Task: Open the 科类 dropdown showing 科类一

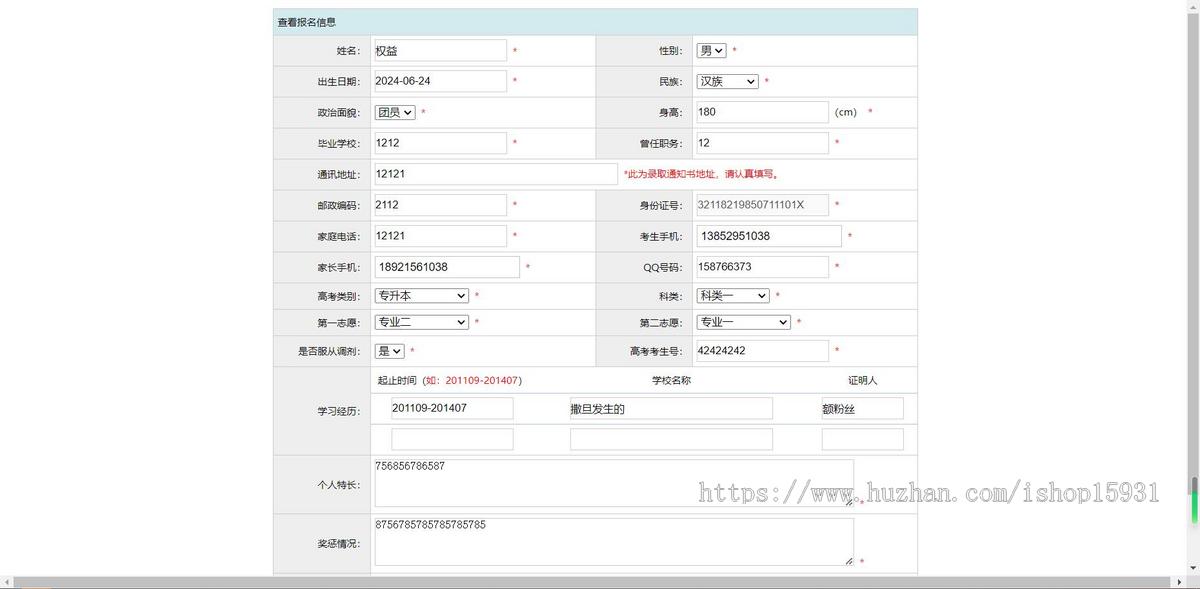Action: click(x=733, y=296)
